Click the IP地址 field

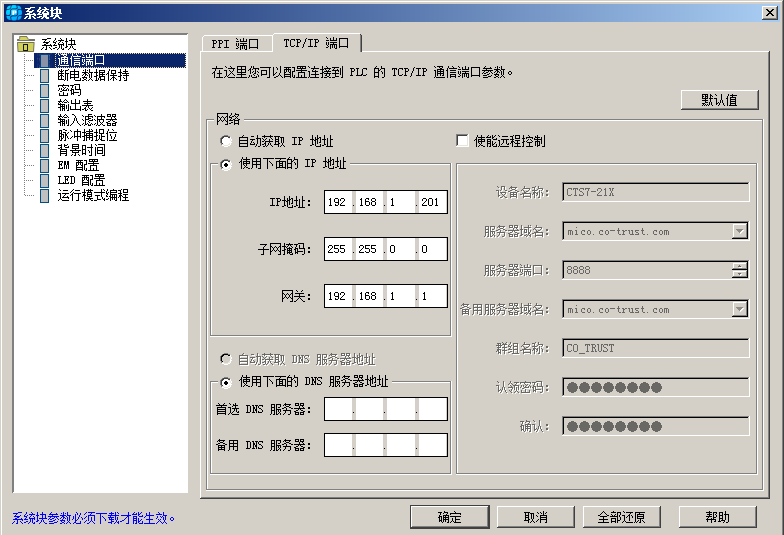pos(386,202)
